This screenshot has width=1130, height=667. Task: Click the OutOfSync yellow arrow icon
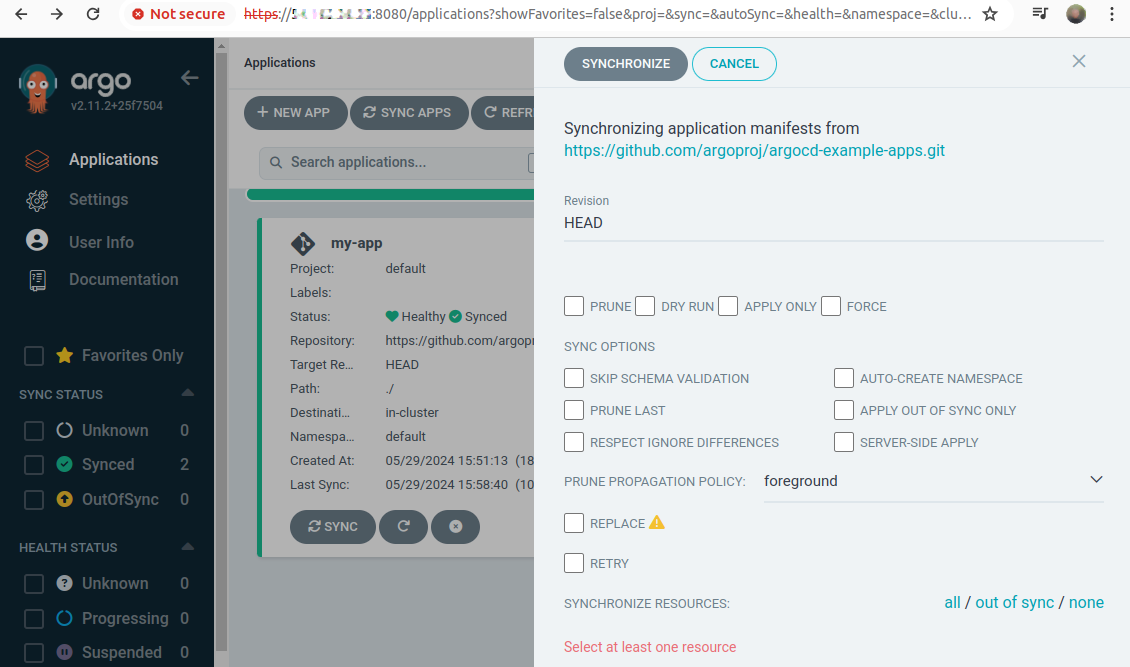click(x=65, y=499)
